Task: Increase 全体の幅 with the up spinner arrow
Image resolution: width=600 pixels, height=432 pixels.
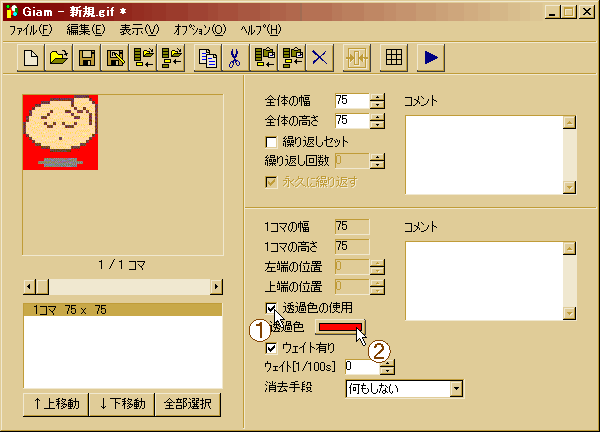Action: (377, 97)
